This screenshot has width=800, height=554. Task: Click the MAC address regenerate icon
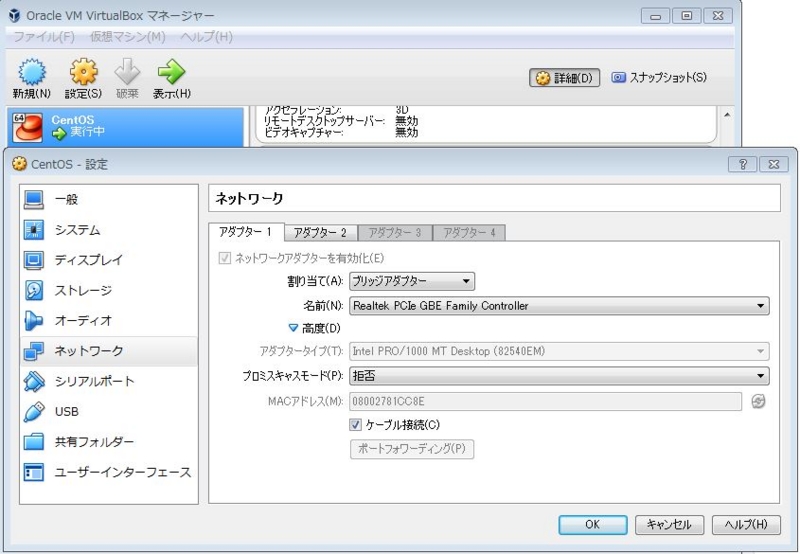(x=758, y=401)
